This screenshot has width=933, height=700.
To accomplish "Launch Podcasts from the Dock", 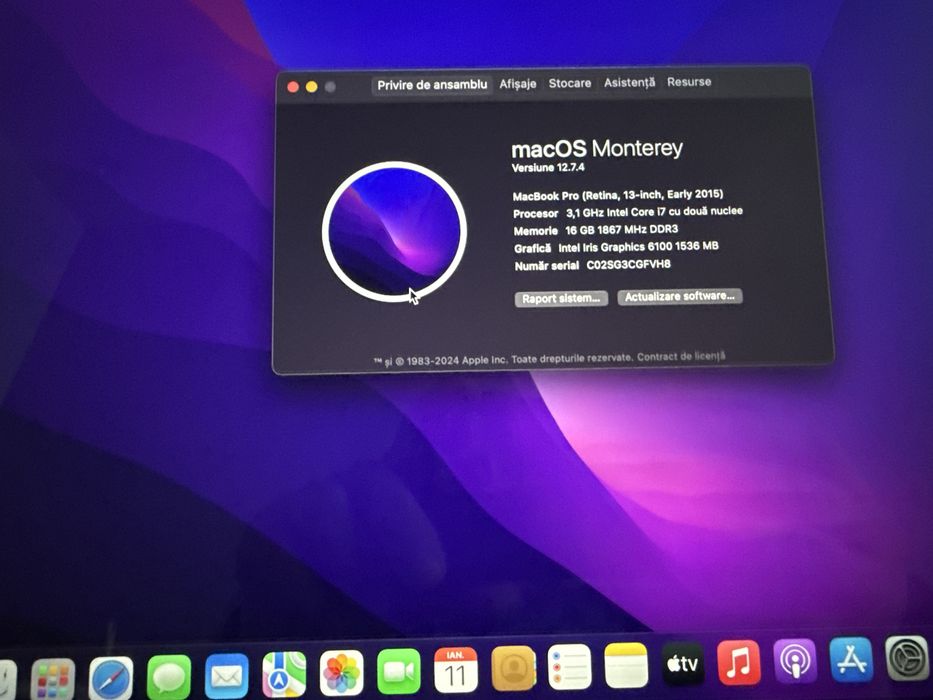I will (795, 661).
